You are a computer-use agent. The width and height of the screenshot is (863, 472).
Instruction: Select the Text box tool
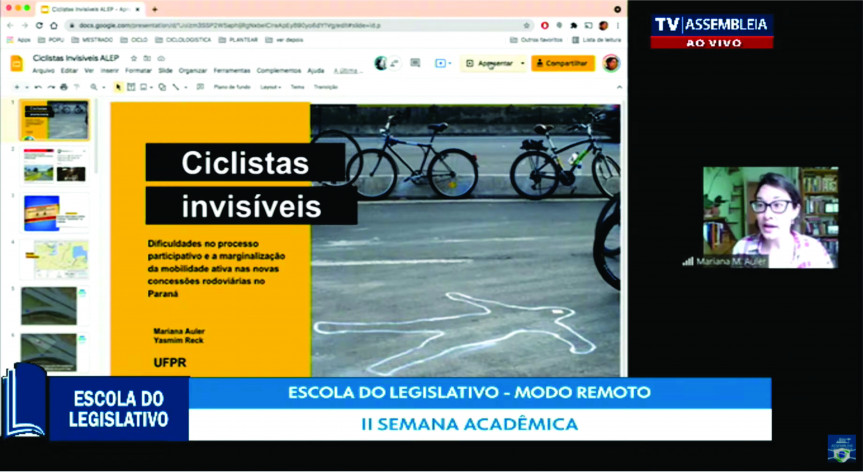point(132,87)
